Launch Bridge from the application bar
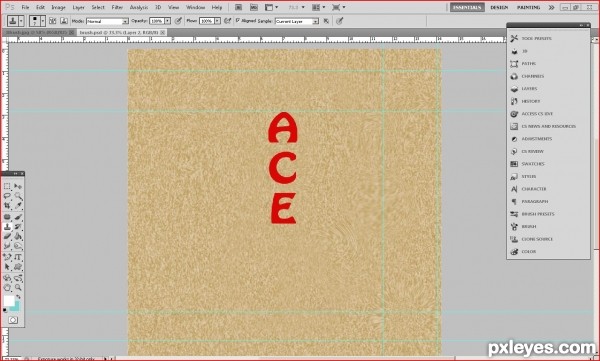600x361 pixels. pyautogui.click(x=238, y=7)
